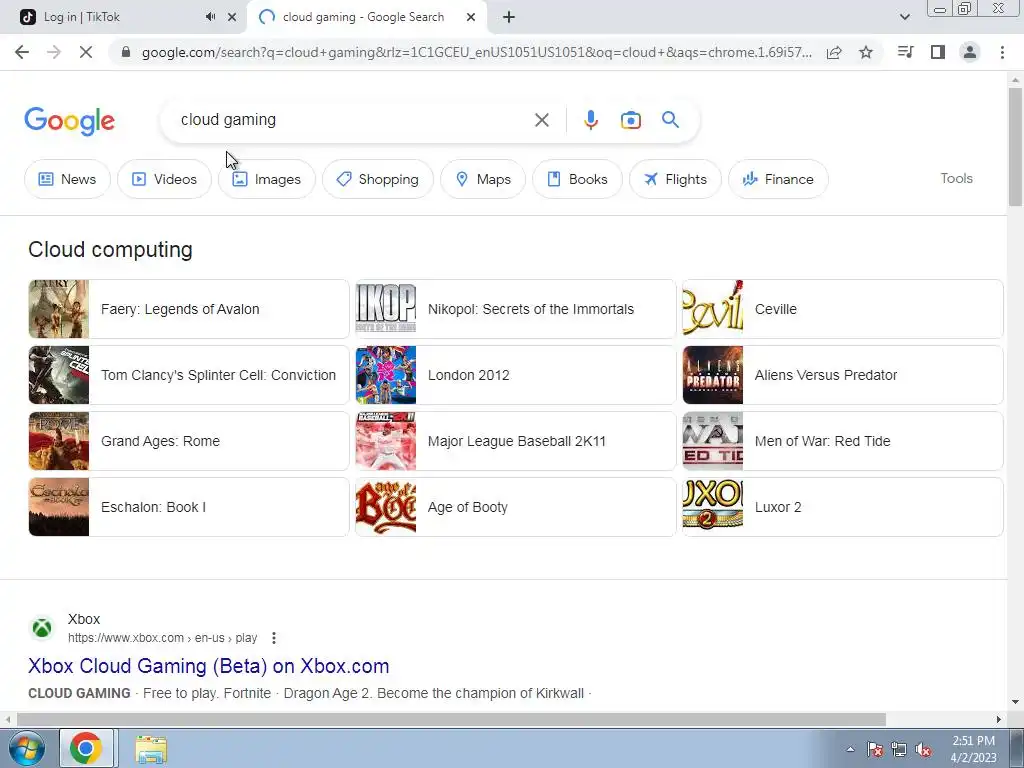Image resolution: width=1024 pixels, height=768 pixels.
Task: Open Men of War: Red Tide card
Action: 842,441
